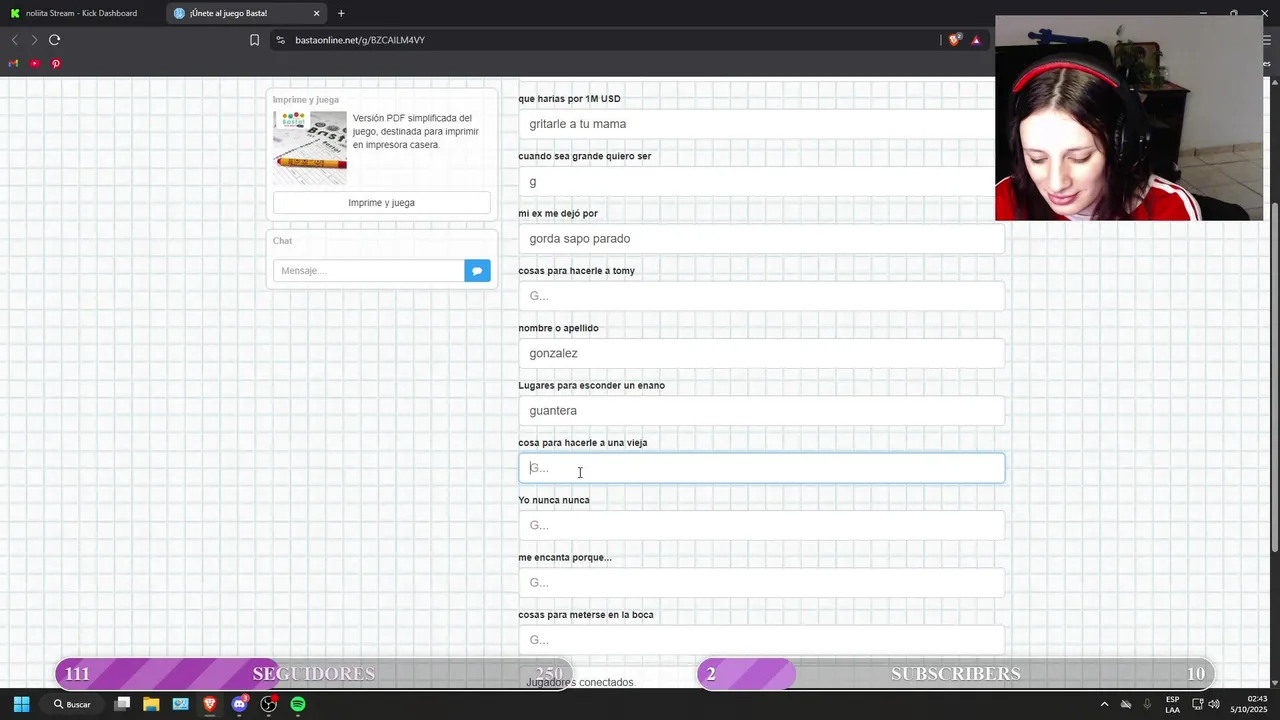Image resolution: width=1280 pixels, height=720 pixels.
Task: Open the Brave Rewards triangle icon
Action: coord(976,40)
